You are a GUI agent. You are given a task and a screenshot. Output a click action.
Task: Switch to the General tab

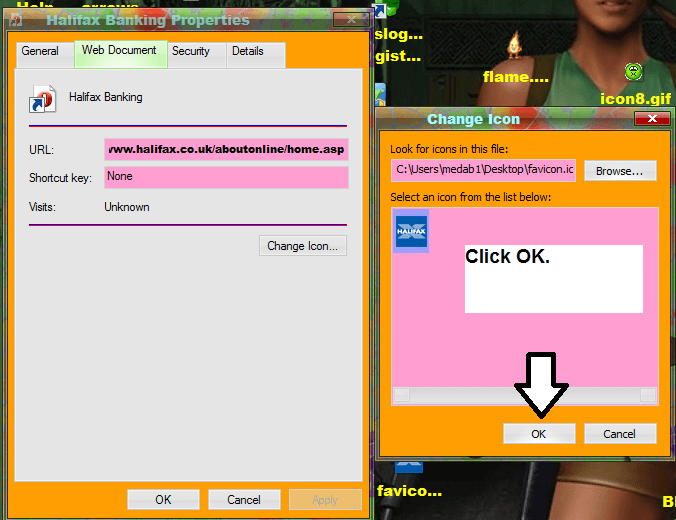(x=40, y=51)
